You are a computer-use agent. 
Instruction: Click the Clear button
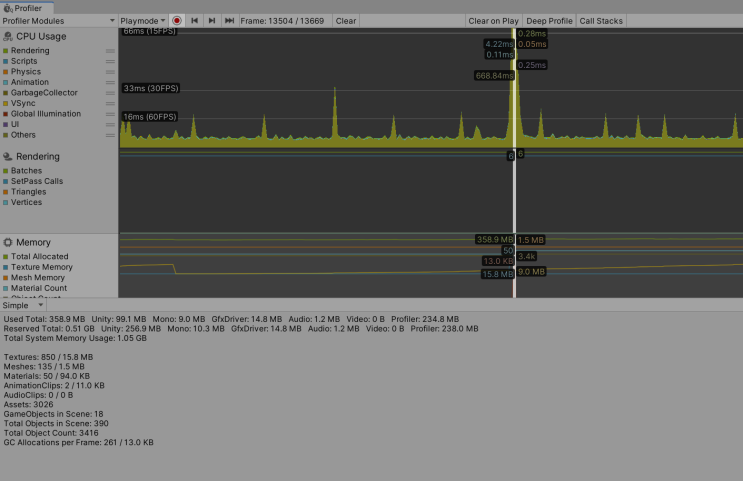click(345, 21)
